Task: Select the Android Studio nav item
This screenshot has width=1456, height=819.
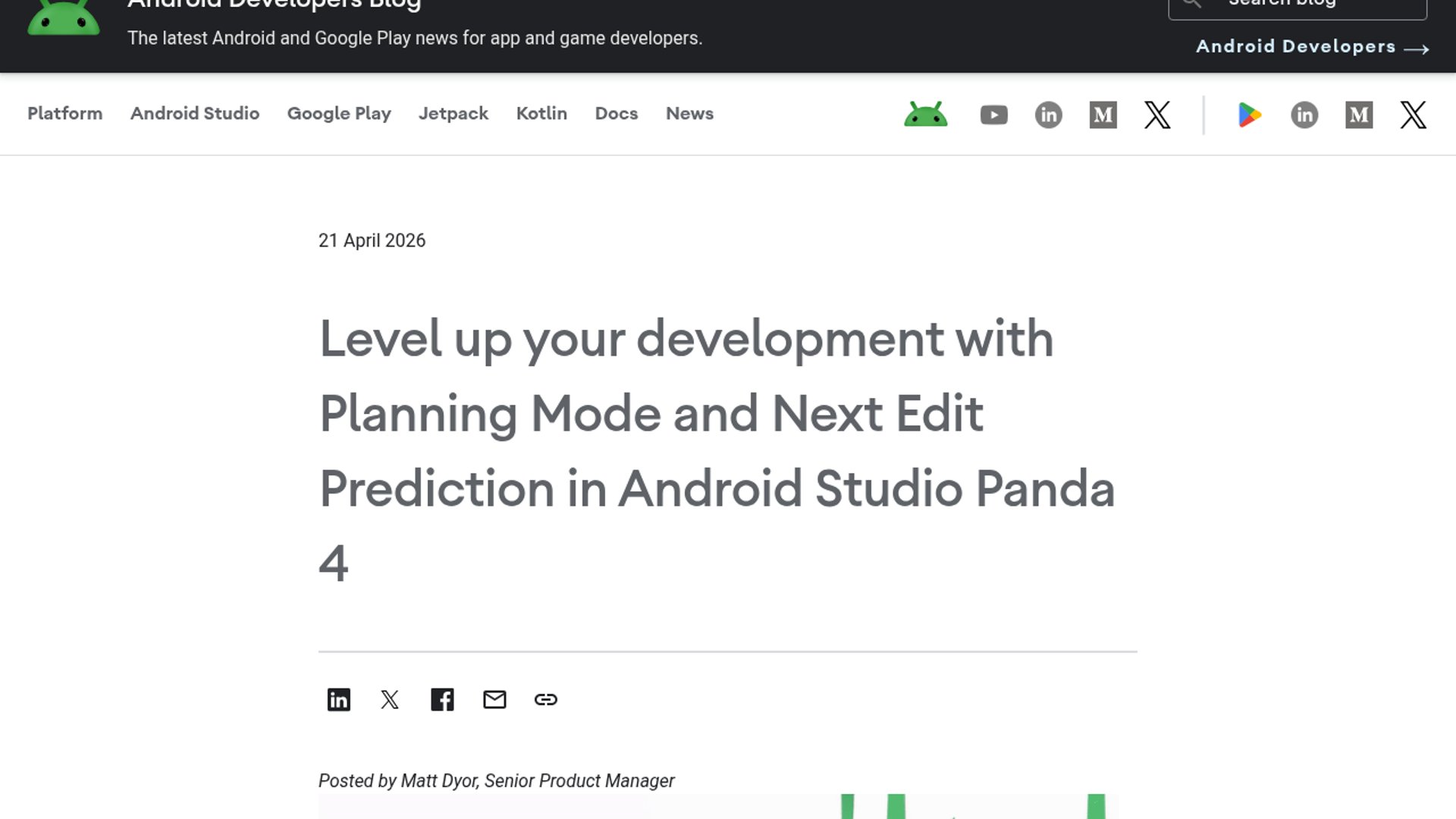Action: [195, 114]
